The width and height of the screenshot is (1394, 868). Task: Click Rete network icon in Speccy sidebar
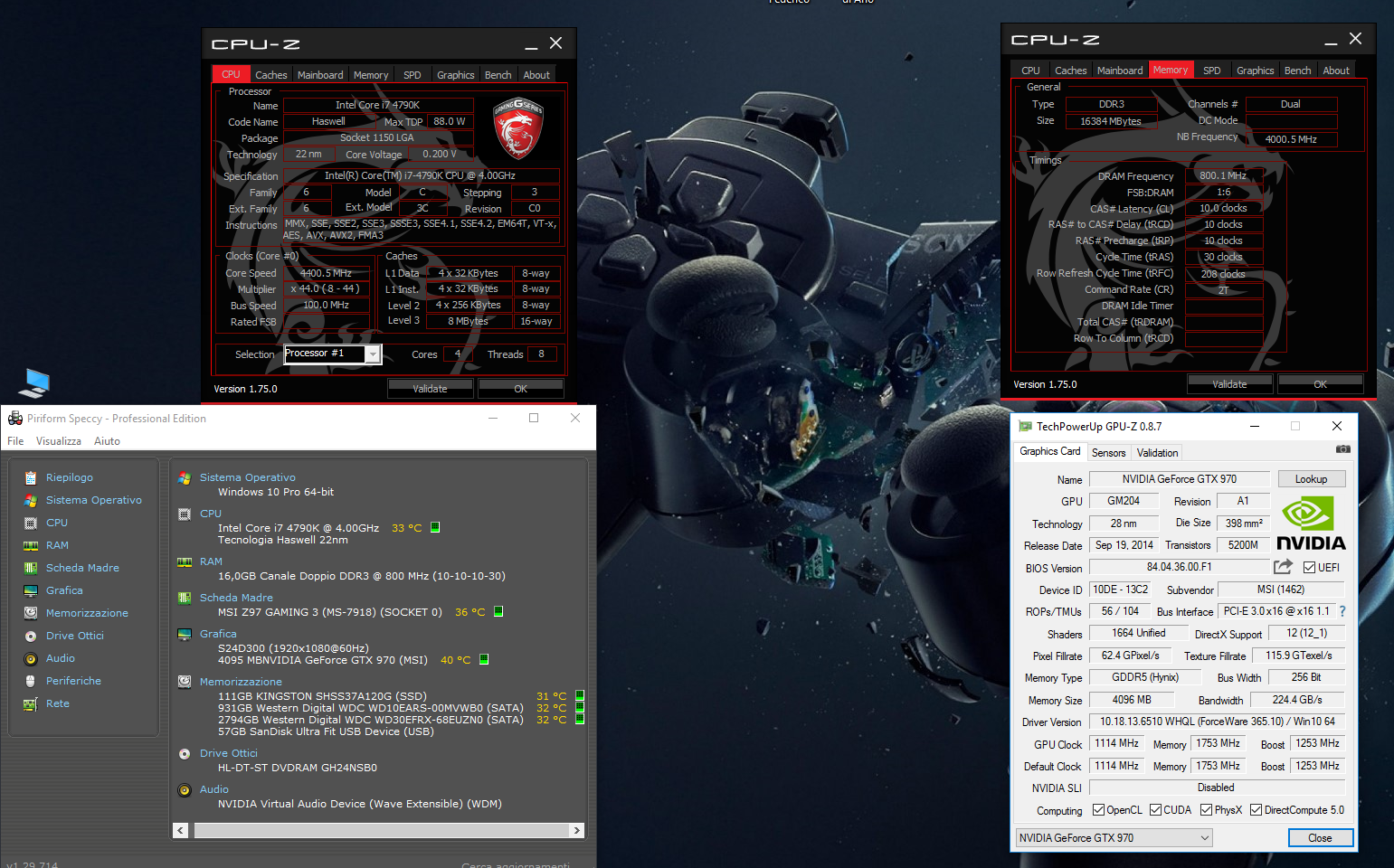coord(31,703)
